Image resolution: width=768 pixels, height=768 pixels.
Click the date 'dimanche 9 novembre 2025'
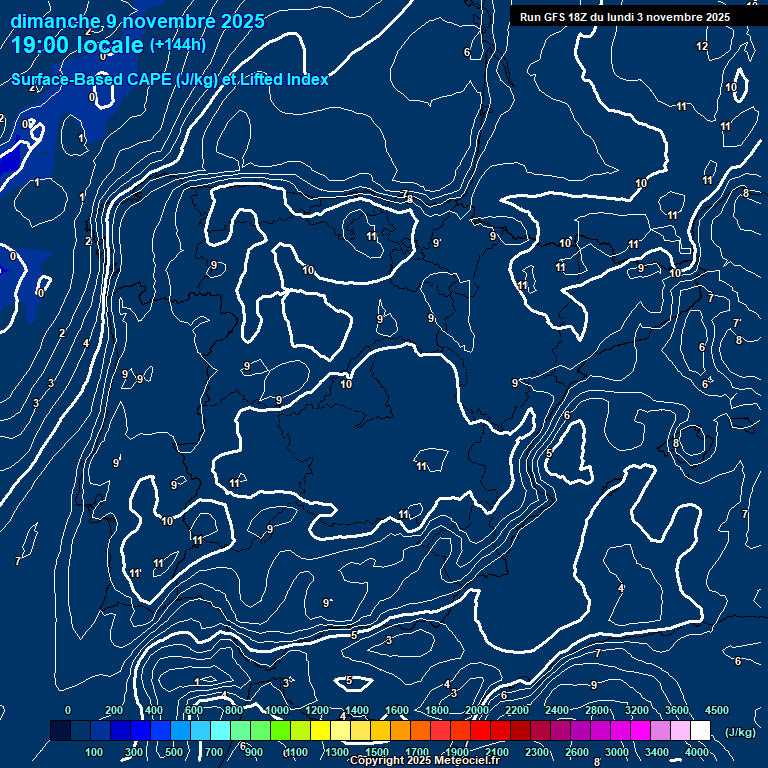point(137,21)
